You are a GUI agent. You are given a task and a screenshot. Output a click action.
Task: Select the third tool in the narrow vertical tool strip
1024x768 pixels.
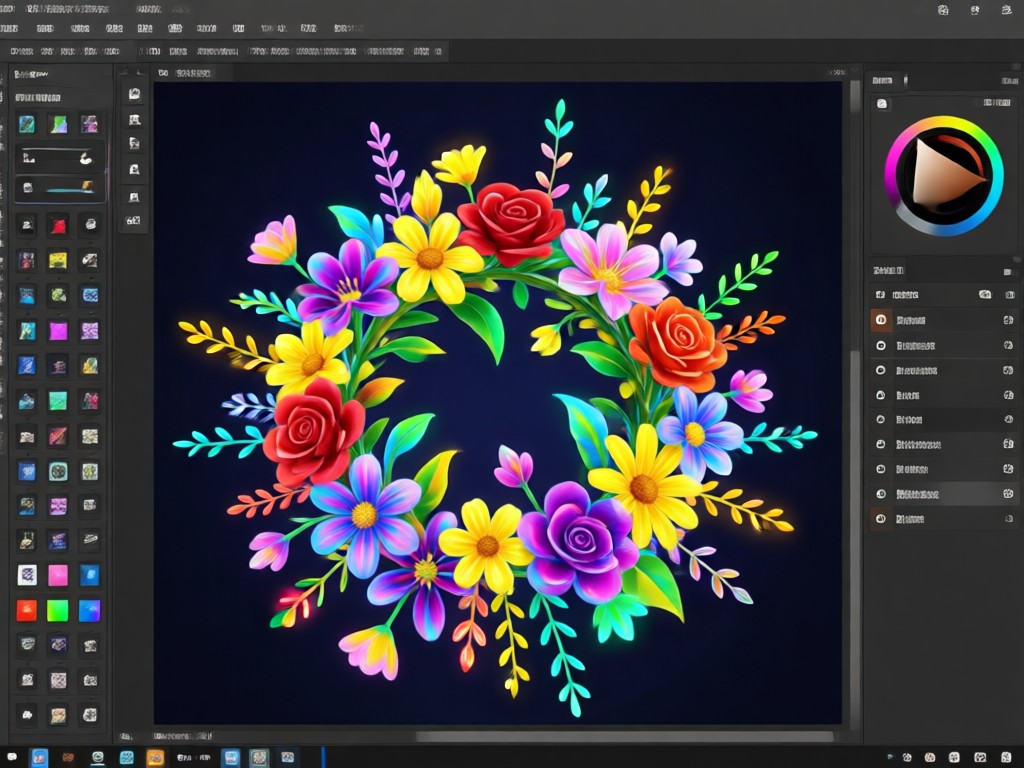coord(135,144)
